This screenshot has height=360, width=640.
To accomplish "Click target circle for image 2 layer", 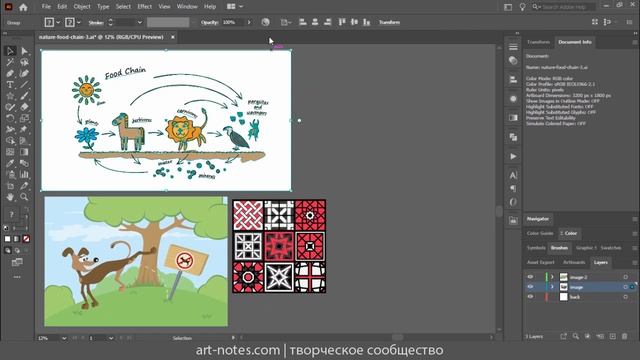I will point(625,277).
